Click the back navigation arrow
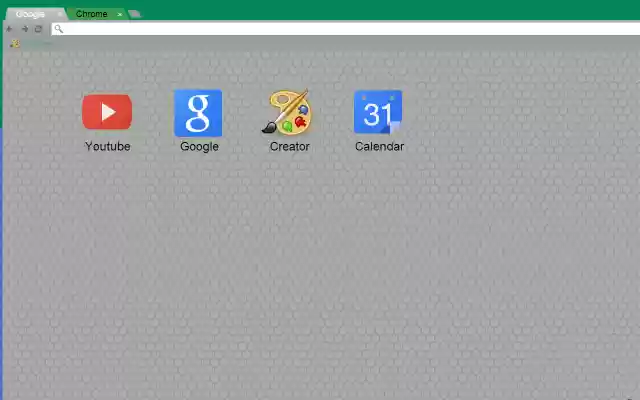Image resolution: width=640 pixels, height=400 pixels. pyautogui.click(x=9, y=29)
